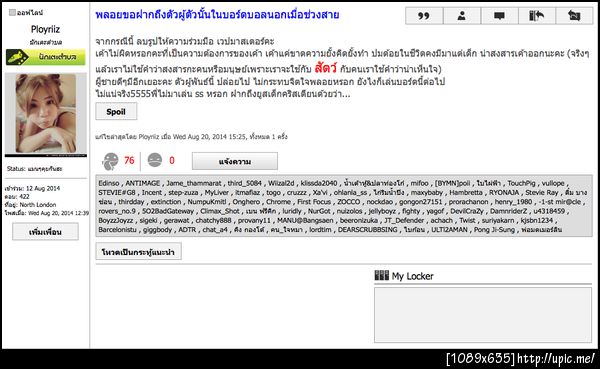Viewport: 600px width, 369px height.
Task: Click the โหวตเป็นกระทู้แนะนำ vote button
Action: click(x=138, y=252)
